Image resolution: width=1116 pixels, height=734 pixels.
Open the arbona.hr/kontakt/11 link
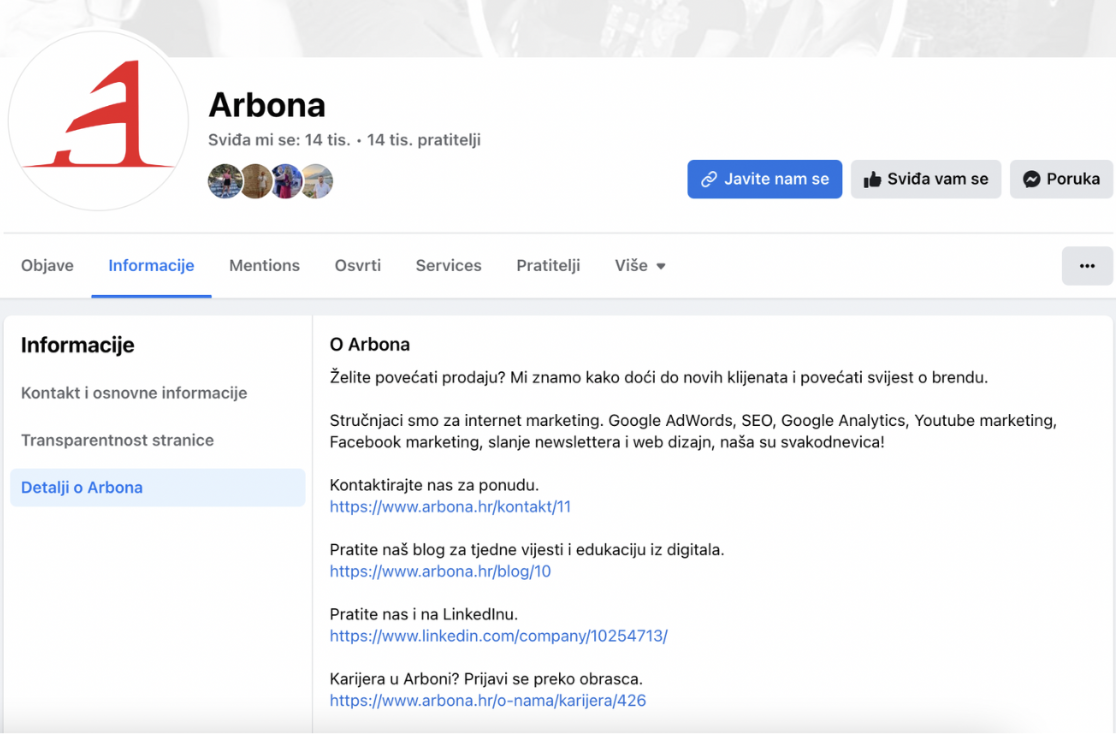(450, 507)
